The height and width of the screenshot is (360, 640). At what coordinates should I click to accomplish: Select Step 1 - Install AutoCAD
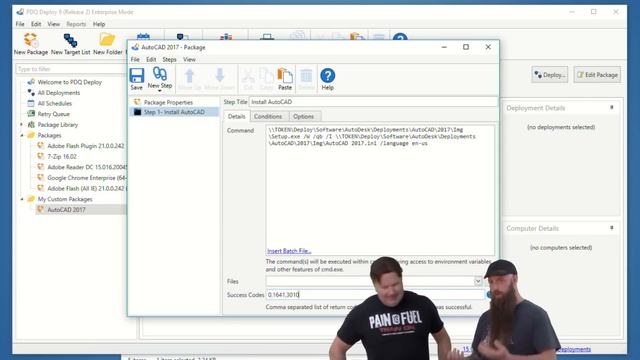point(174,112)
